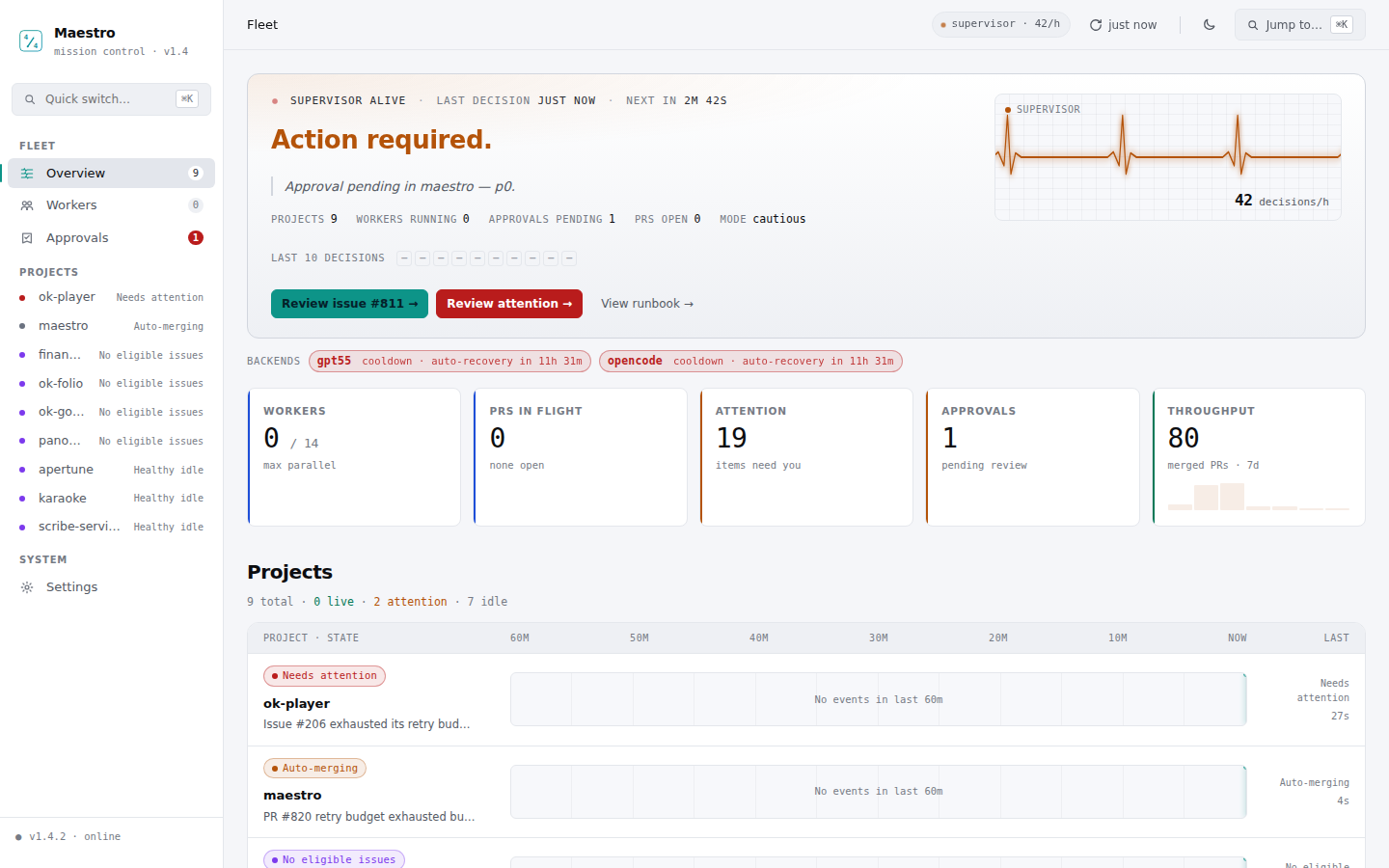Click the Workers count badge 0
The width and height of the screenshot is (1389, 868).
click(x=196, y=205)
